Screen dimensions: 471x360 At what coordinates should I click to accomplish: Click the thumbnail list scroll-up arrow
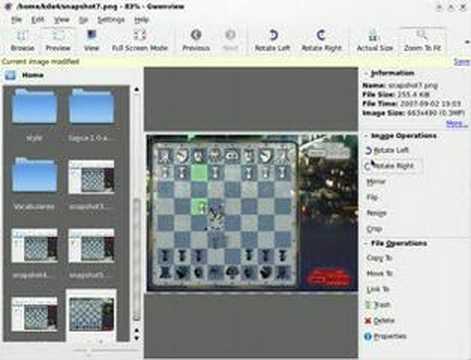136,90
